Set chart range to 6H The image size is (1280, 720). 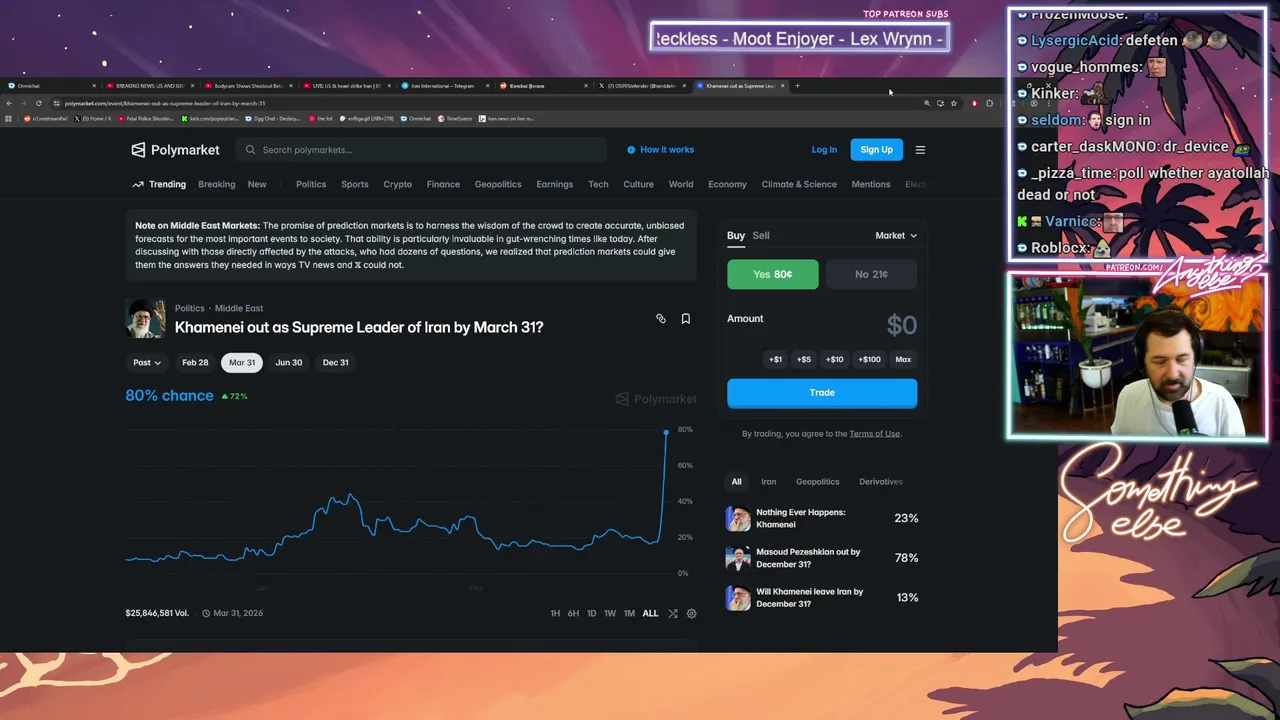coord(573,613)
